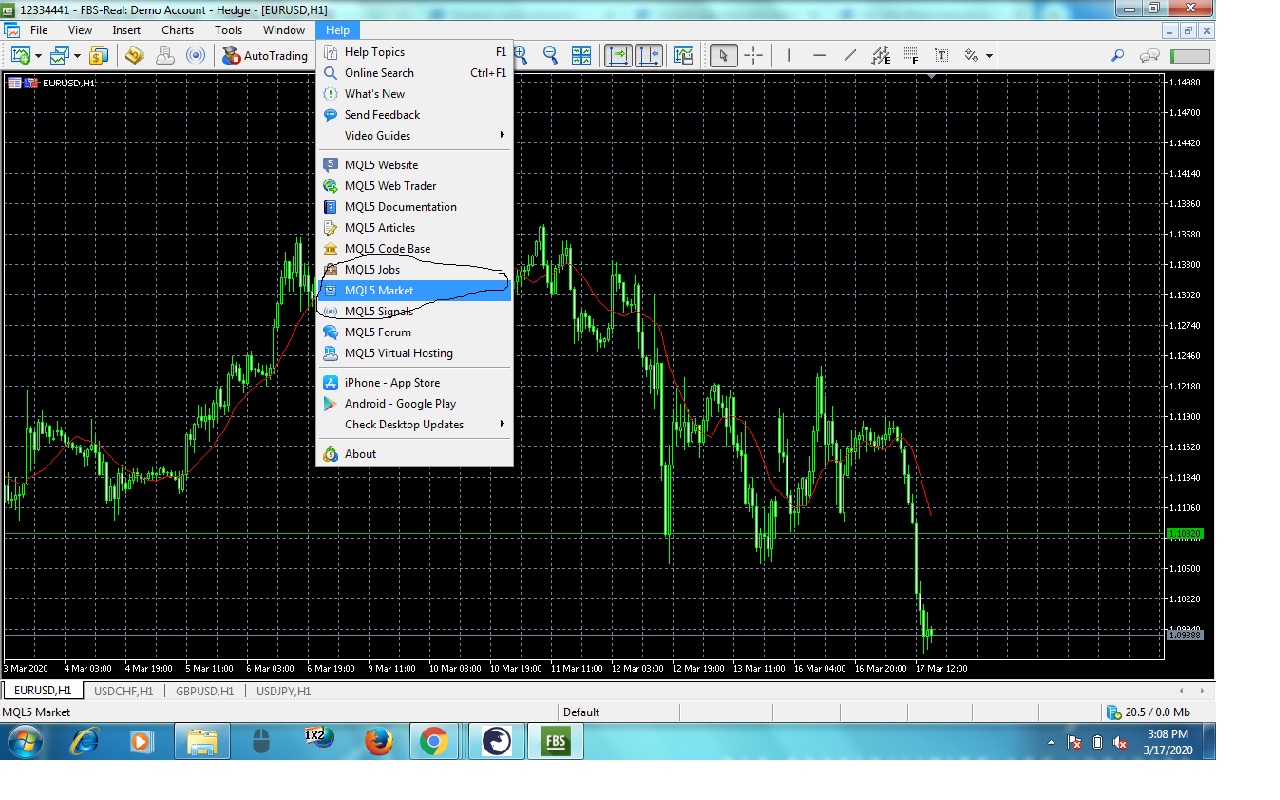
Task: Open the Charts menu
Action: [x=178, y=30]
